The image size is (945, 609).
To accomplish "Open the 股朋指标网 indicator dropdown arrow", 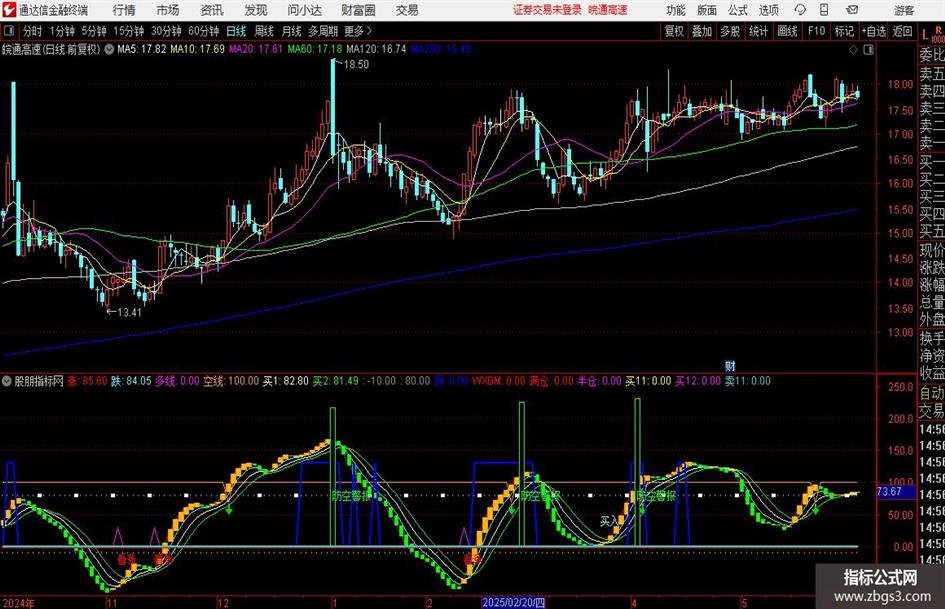I will tap(7, 381).
